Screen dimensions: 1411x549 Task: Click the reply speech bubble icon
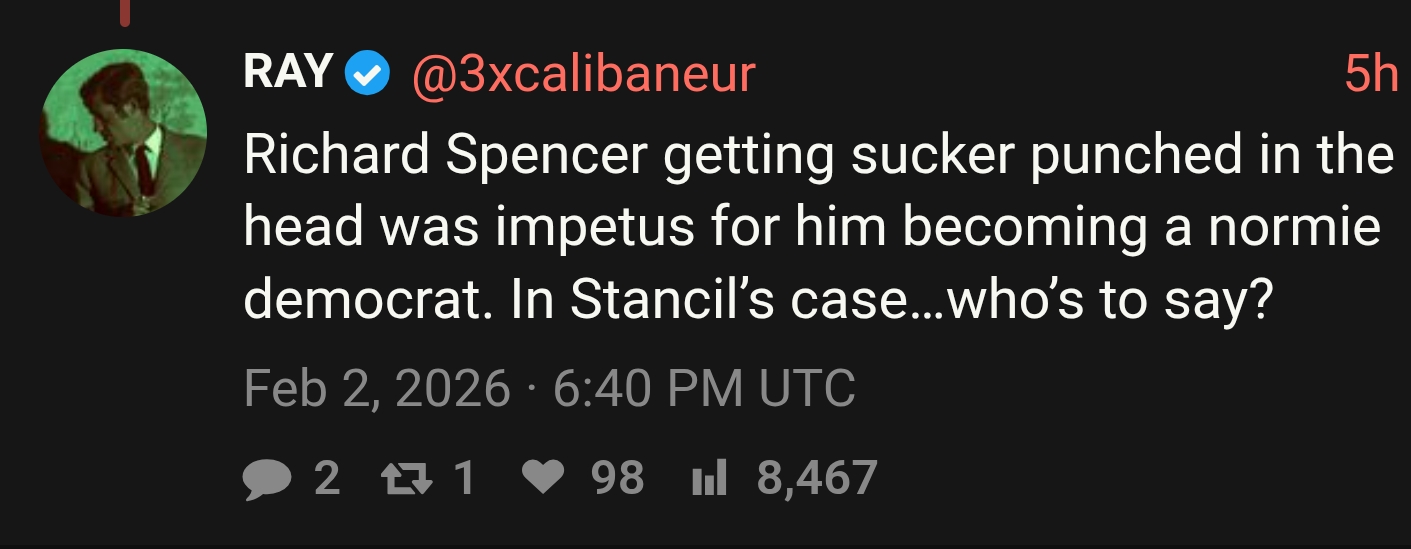(267, 478)
